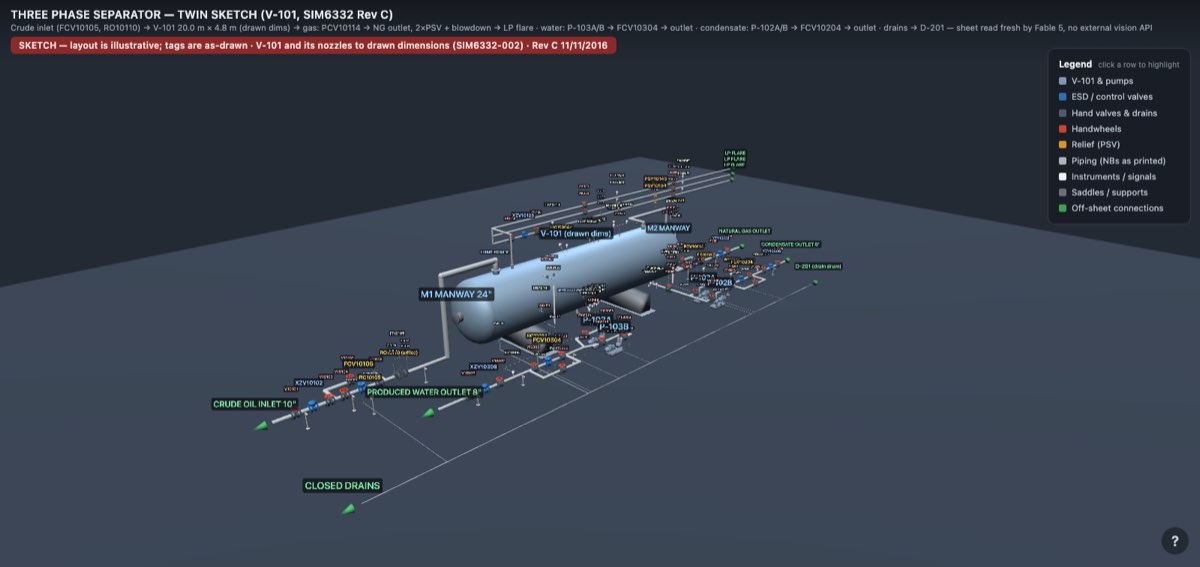Highlight V-101 & pumps legend row
Viewport: 1200px width, 567px height.
pos(1118,80)
